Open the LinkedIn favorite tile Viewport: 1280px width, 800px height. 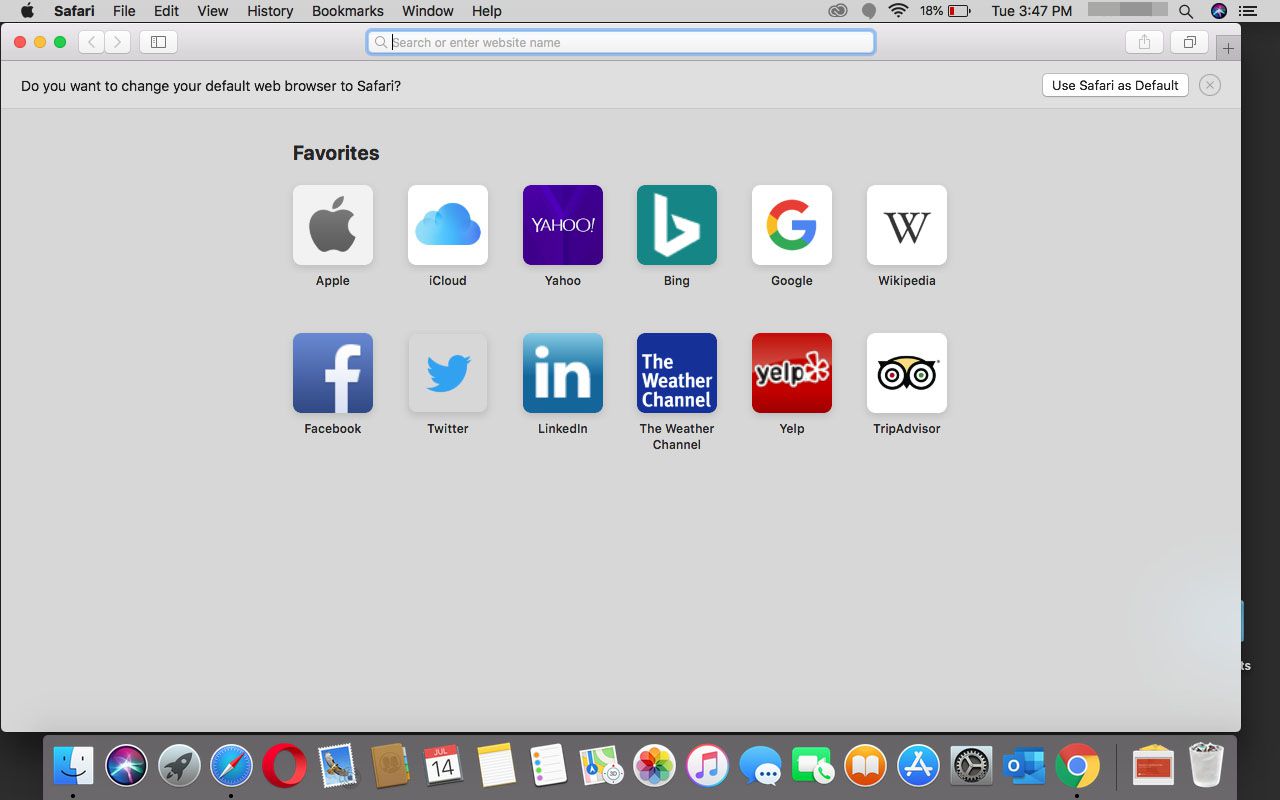point(563,373)
